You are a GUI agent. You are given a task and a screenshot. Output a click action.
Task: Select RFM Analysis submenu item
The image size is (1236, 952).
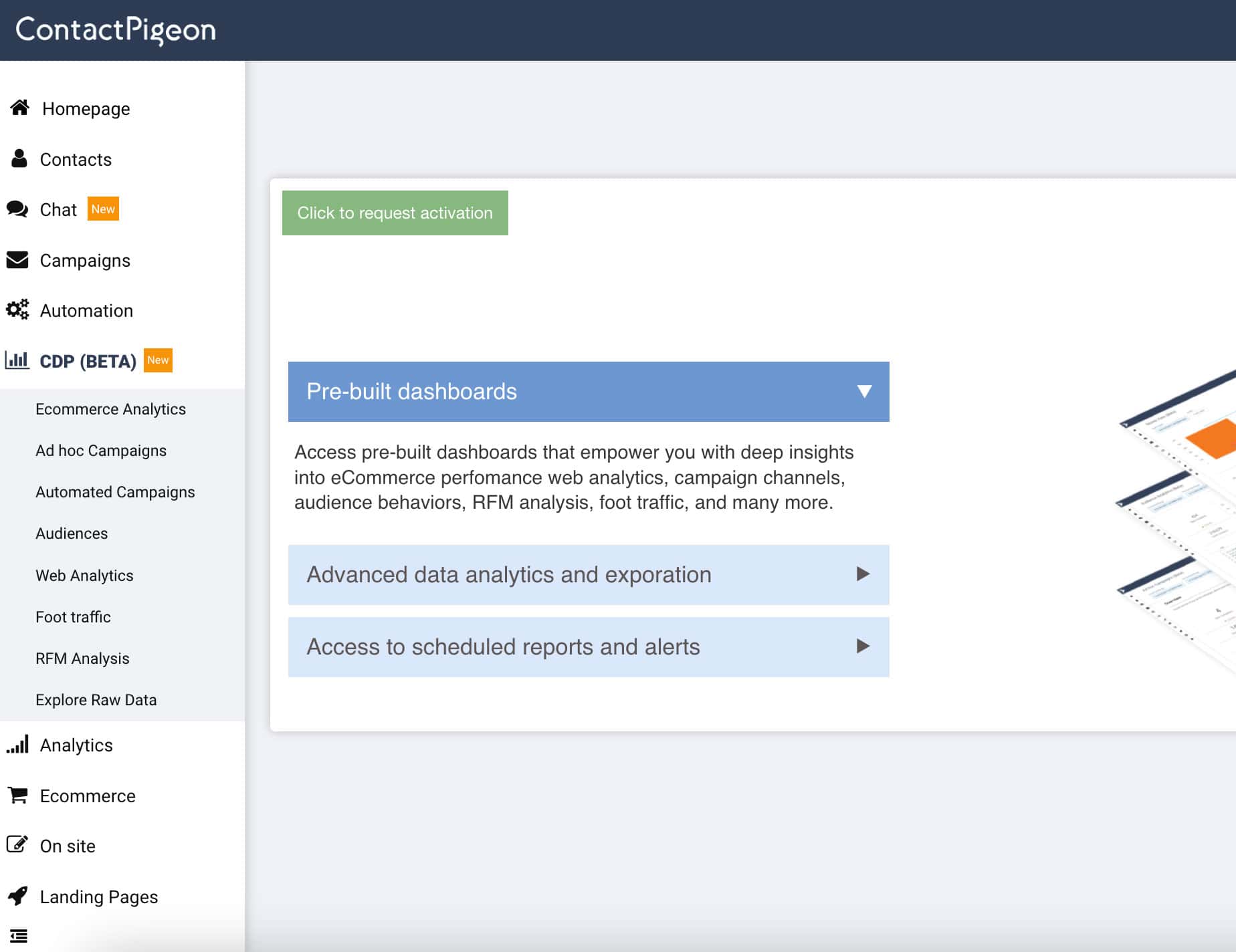[82, 659]
